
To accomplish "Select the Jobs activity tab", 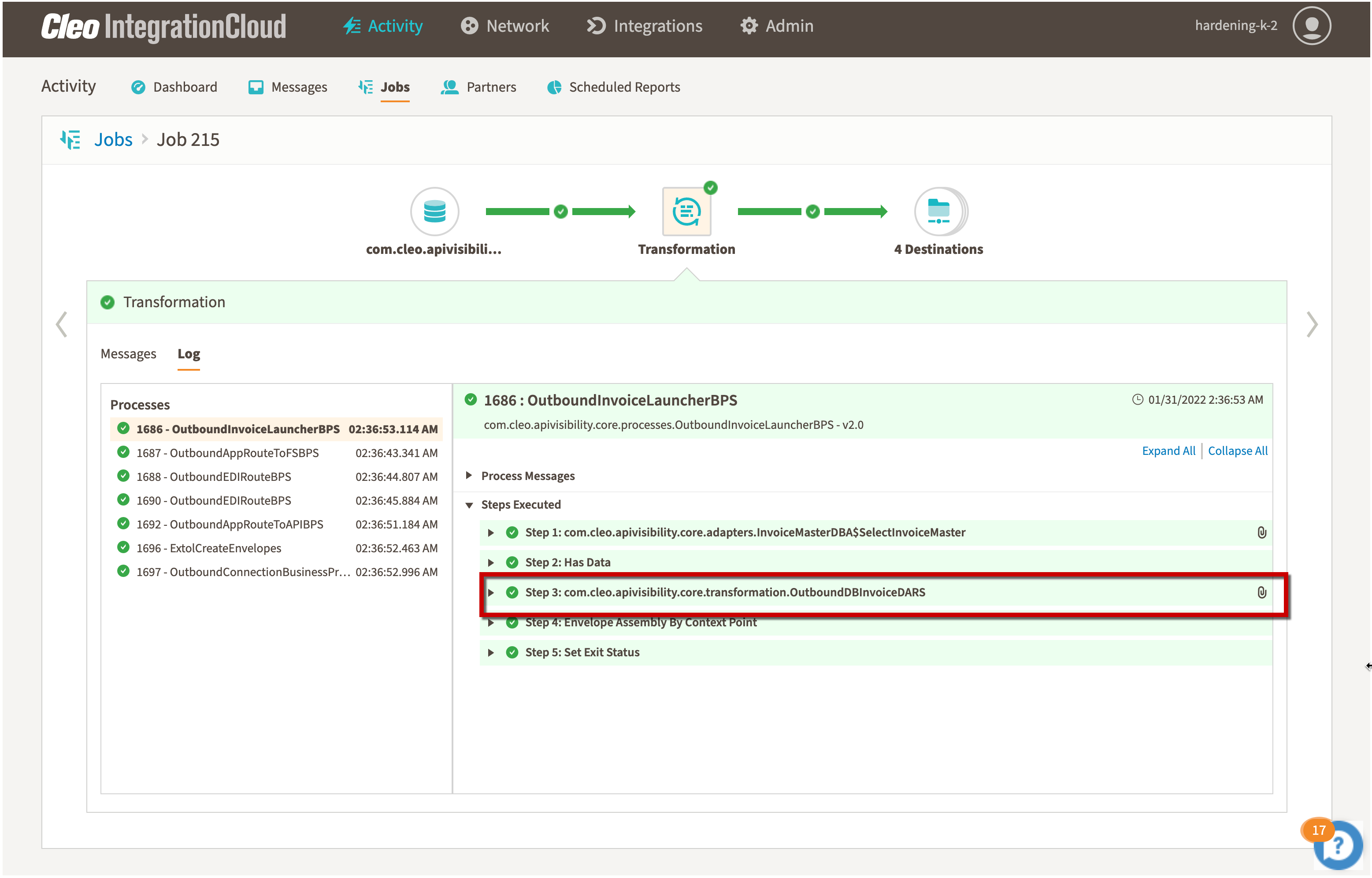I will [384, 87].
